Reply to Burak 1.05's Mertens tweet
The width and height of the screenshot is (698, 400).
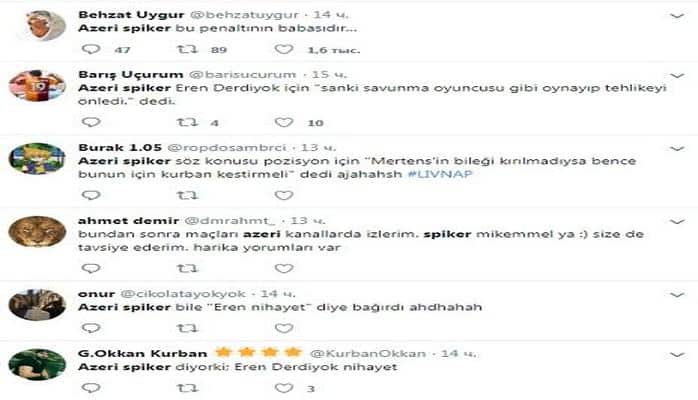pyautogui.click(x=91, y=195)
